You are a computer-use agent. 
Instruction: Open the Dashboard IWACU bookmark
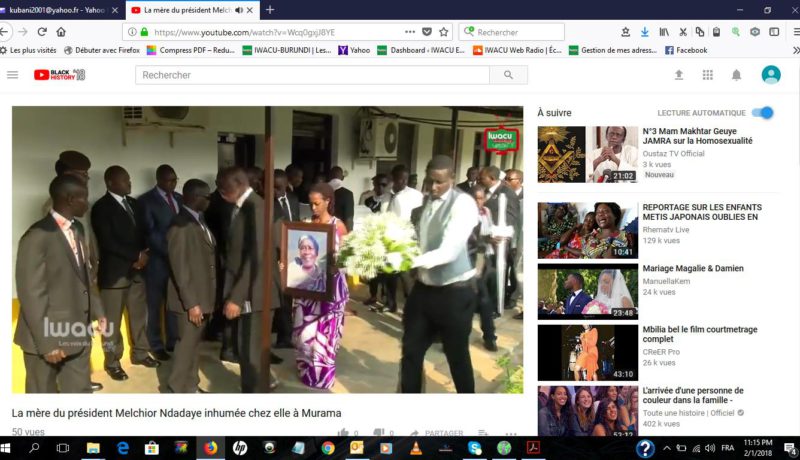(421, 50)
